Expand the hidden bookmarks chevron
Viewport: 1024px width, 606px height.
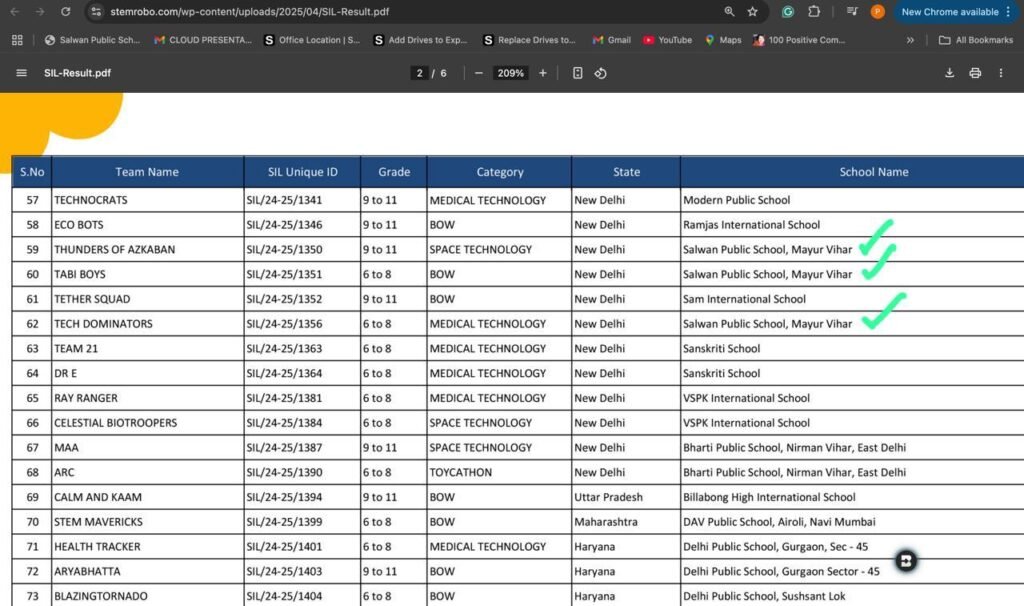pyautogui.click(x=910, y=40)
